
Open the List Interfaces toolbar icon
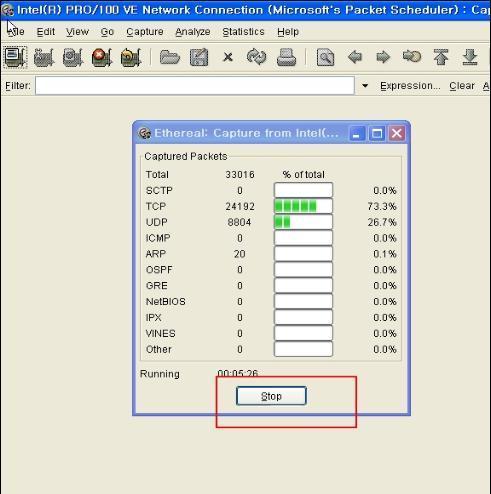click(15, 57)
